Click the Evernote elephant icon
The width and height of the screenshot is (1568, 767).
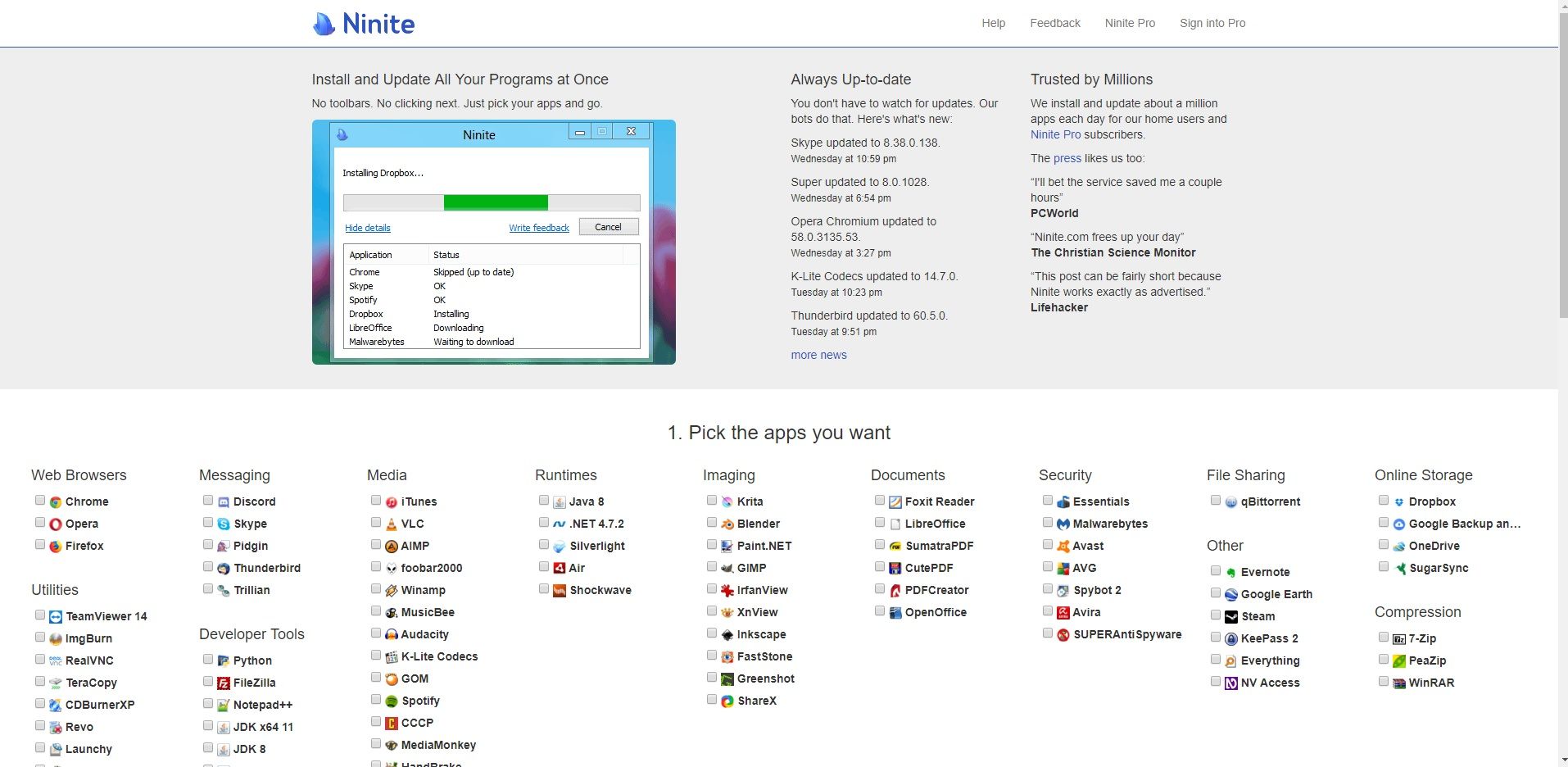1231,573
